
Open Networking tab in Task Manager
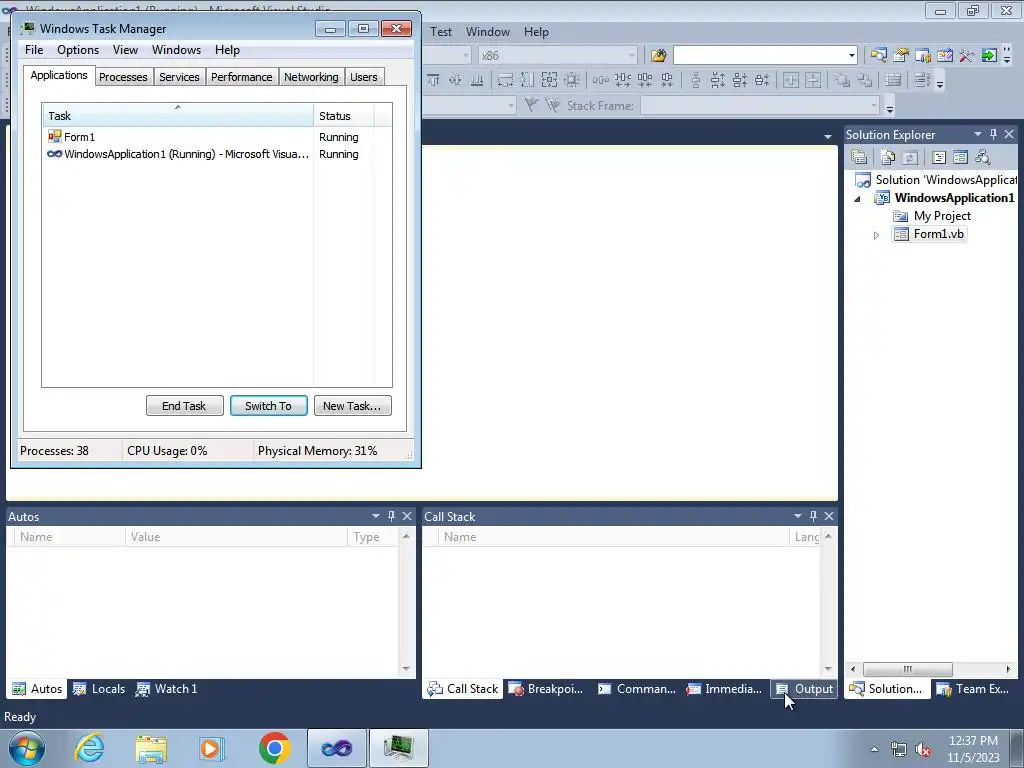[311, 77]
